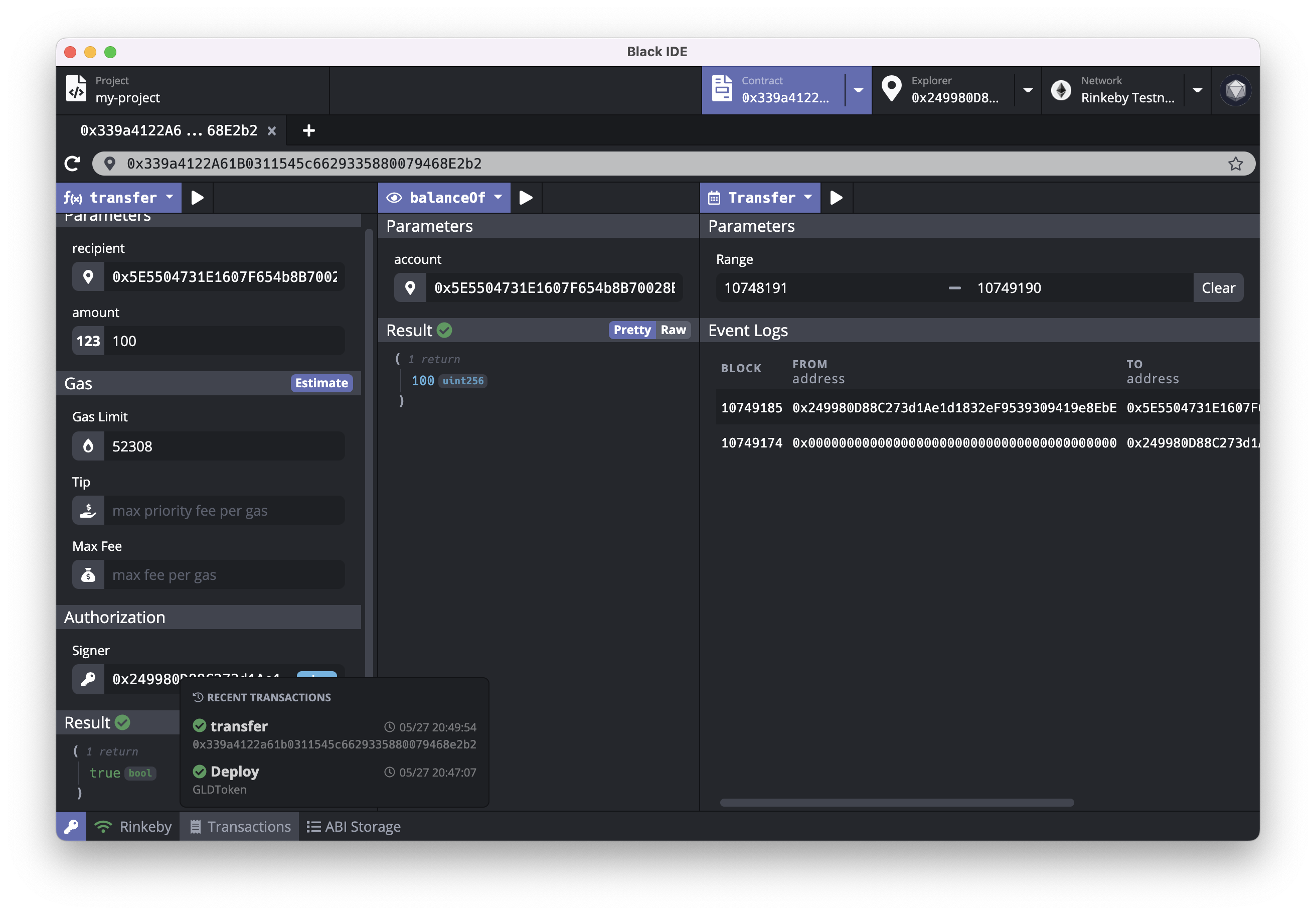Execute the balanceOf call play button
The height and width of the screenshot is (915, 1316).
(x=526, y=198)
